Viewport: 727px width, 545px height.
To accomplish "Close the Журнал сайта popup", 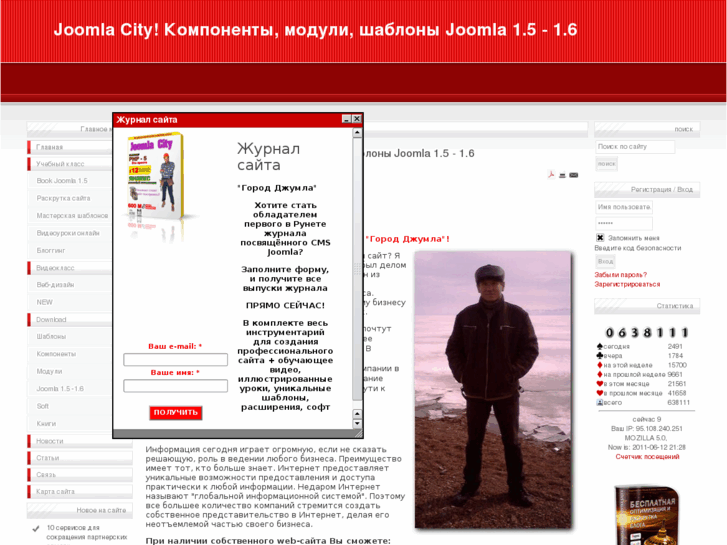I will point(357,119).
